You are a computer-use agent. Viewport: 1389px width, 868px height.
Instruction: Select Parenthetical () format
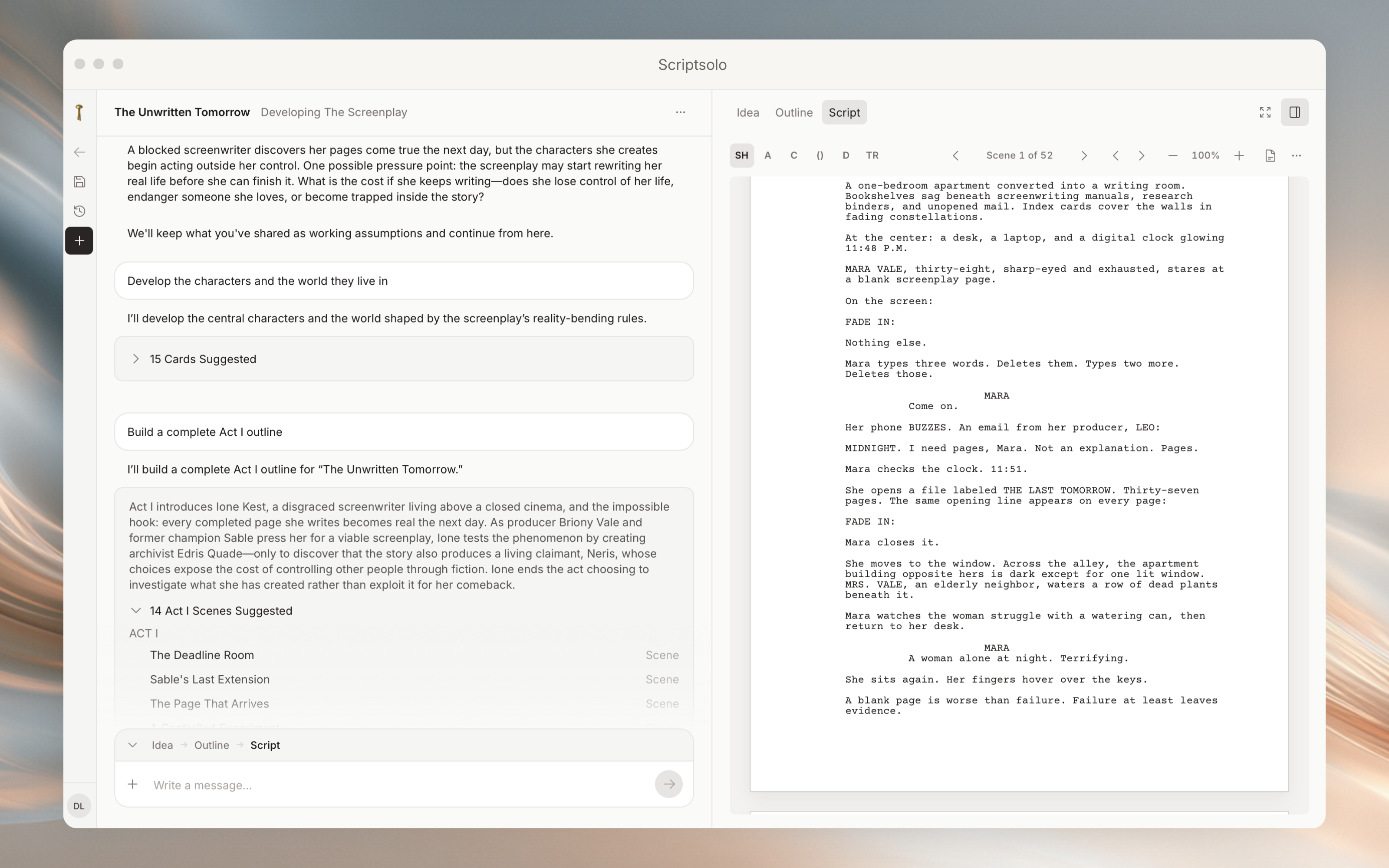(x=820, y=155)
